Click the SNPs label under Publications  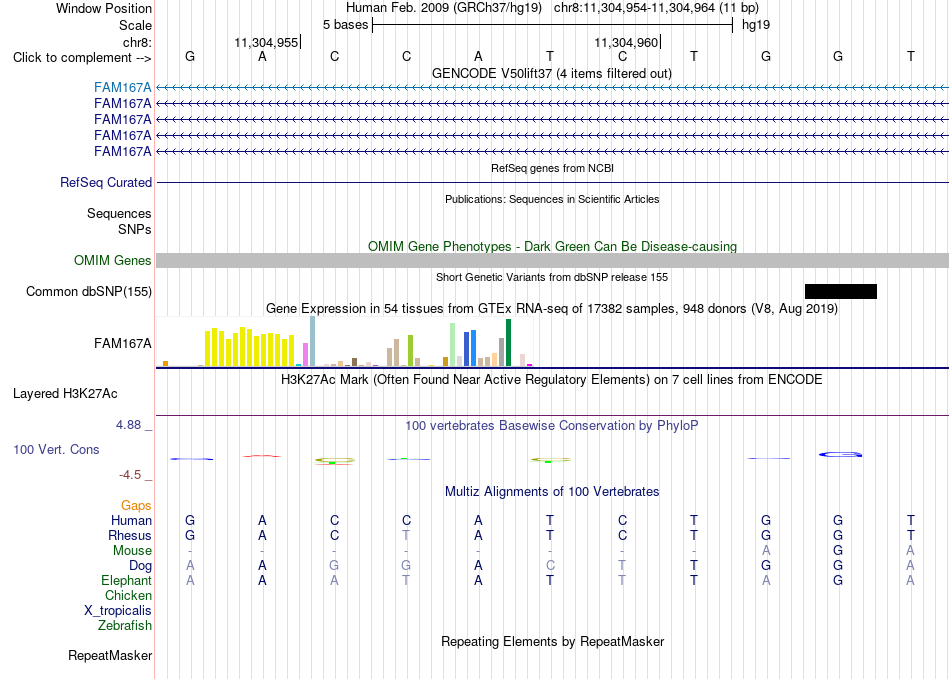[135, 230]
